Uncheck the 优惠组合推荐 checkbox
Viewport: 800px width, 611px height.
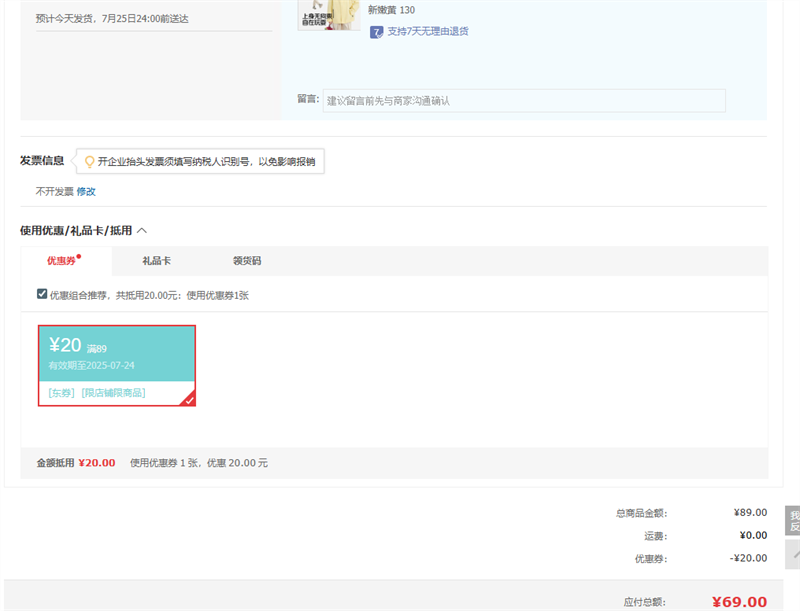point(42,294)
